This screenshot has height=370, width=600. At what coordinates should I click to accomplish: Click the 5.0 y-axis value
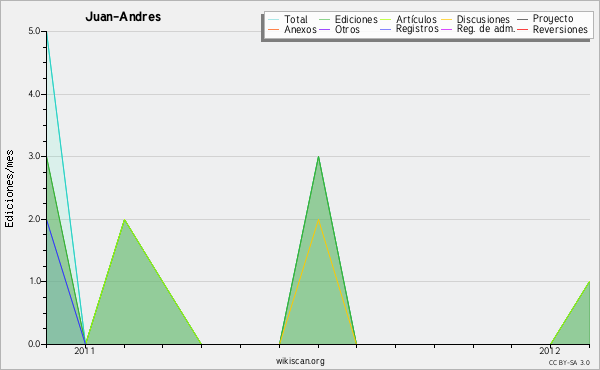(x=34, y=31)
